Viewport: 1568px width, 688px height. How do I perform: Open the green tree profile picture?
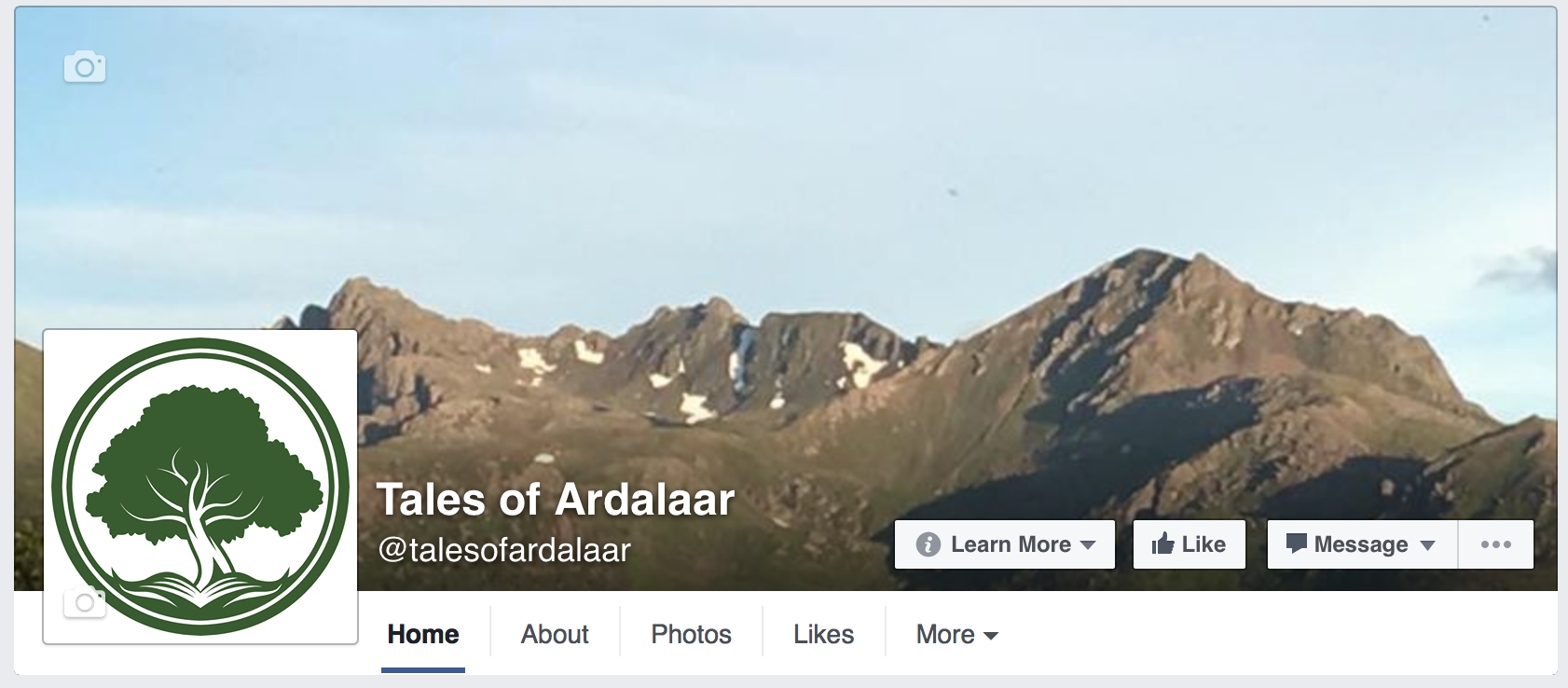pos(200,487)
